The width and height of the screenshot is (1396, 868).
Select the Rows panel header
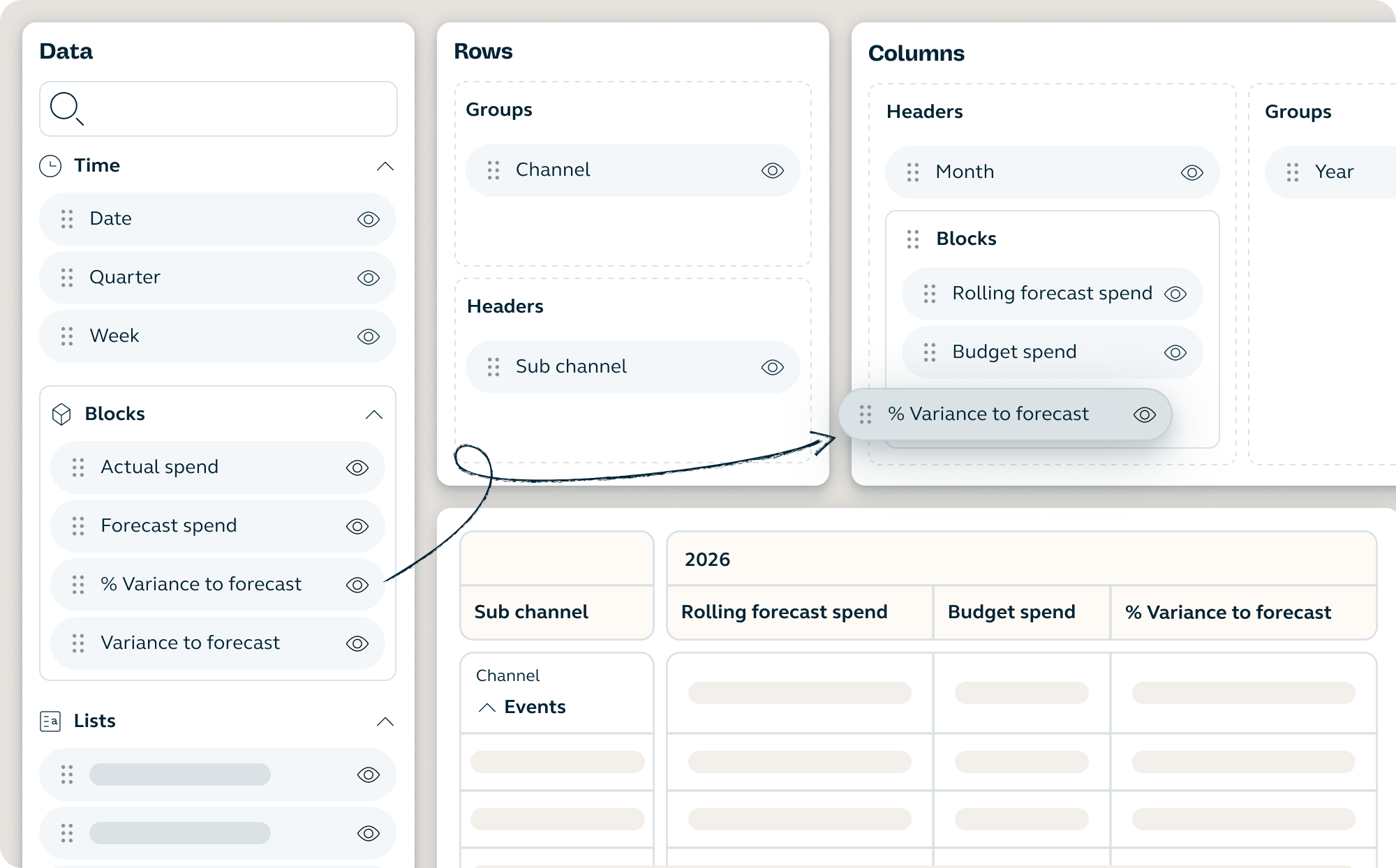[x=483, y=50]
